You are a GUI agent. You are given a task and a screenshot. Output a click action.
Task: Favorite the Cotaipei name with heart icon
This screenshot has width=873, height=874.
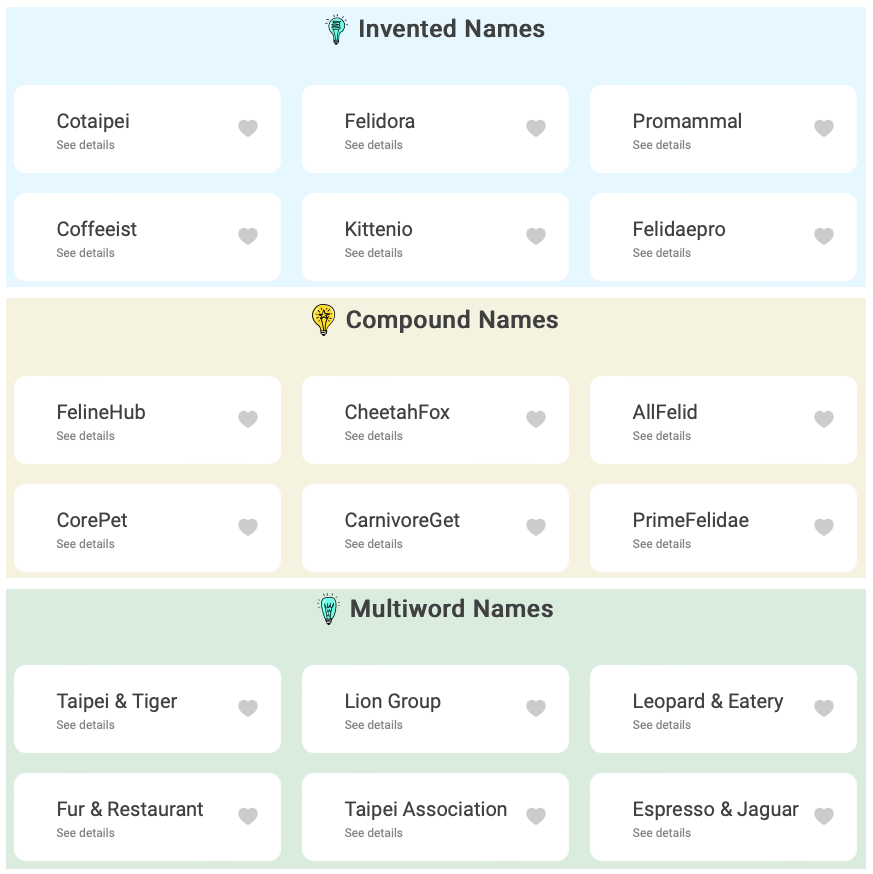tap(248, 128)
